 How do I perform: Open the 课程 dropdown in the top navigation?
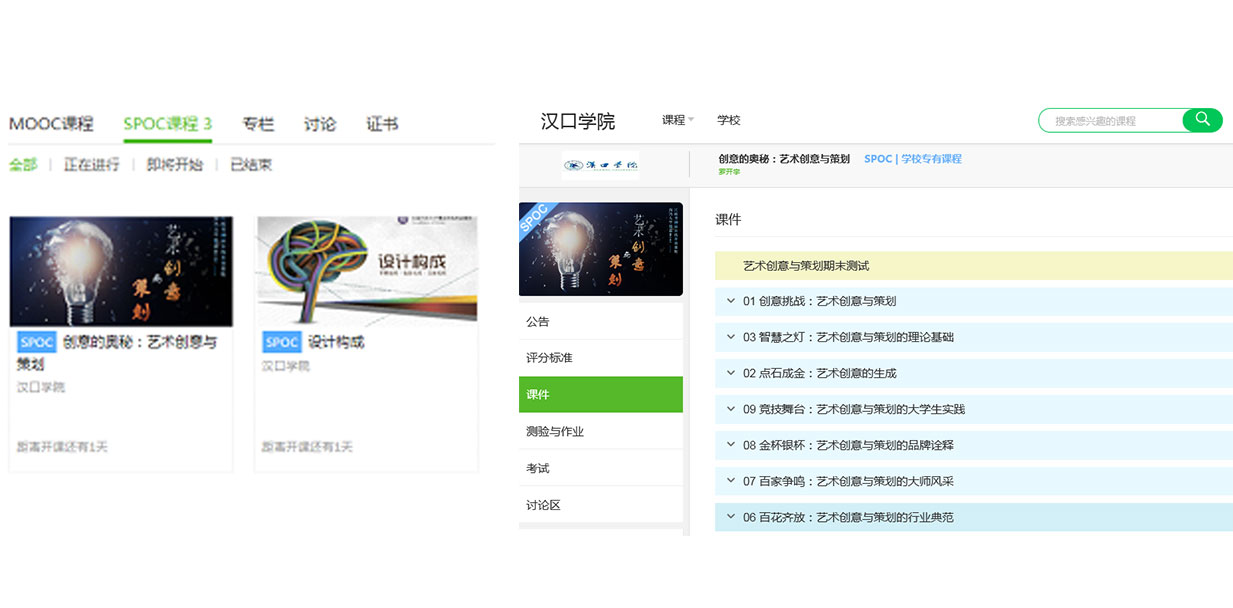click(x=678, y=120)
